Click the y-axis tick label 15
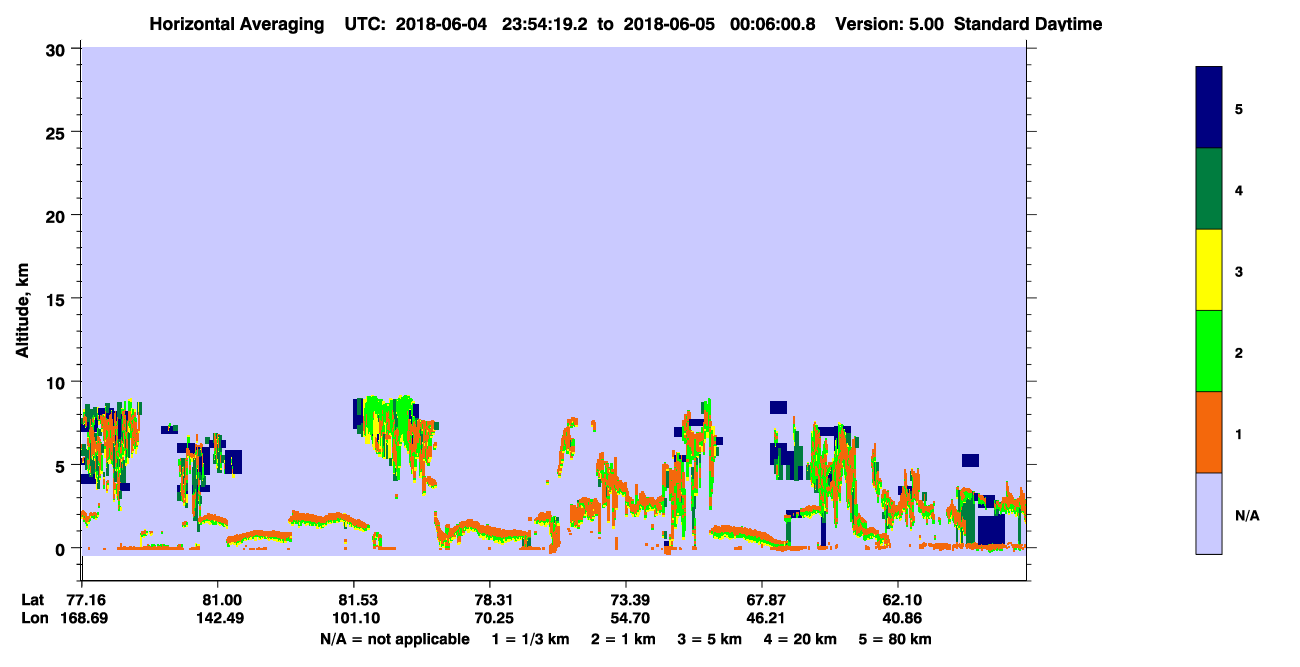The image size is (1300, 667). pos(57,298)
